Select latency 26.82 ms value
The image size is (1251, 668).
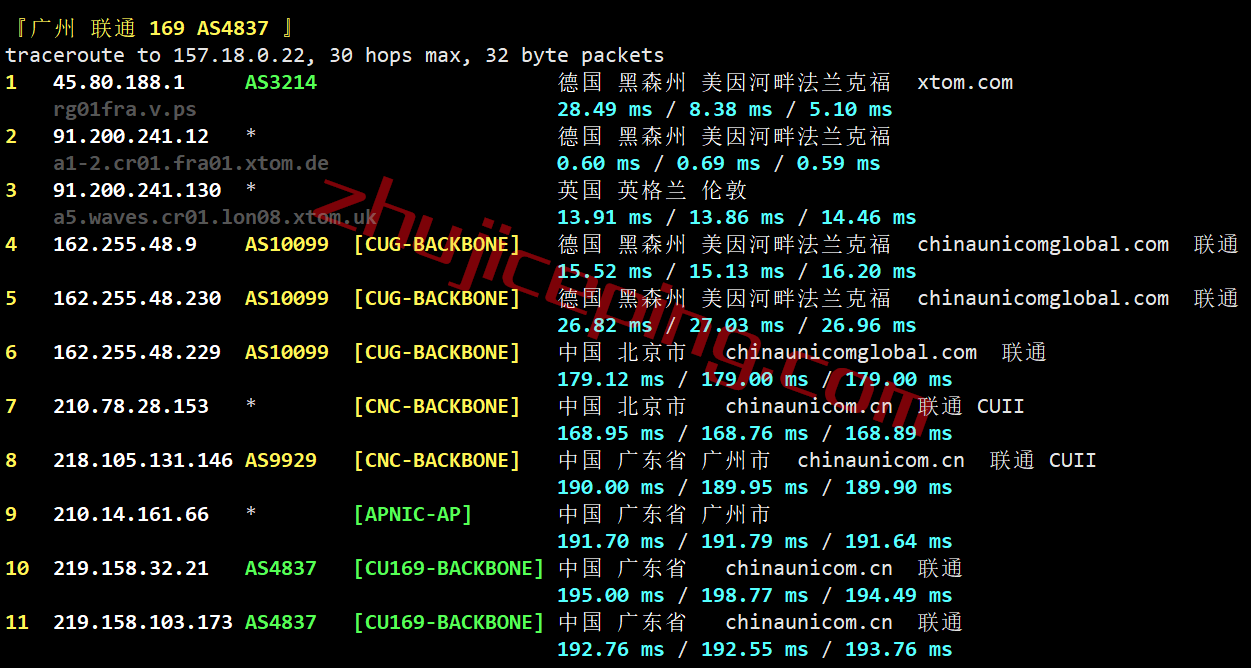pos(605,325)
